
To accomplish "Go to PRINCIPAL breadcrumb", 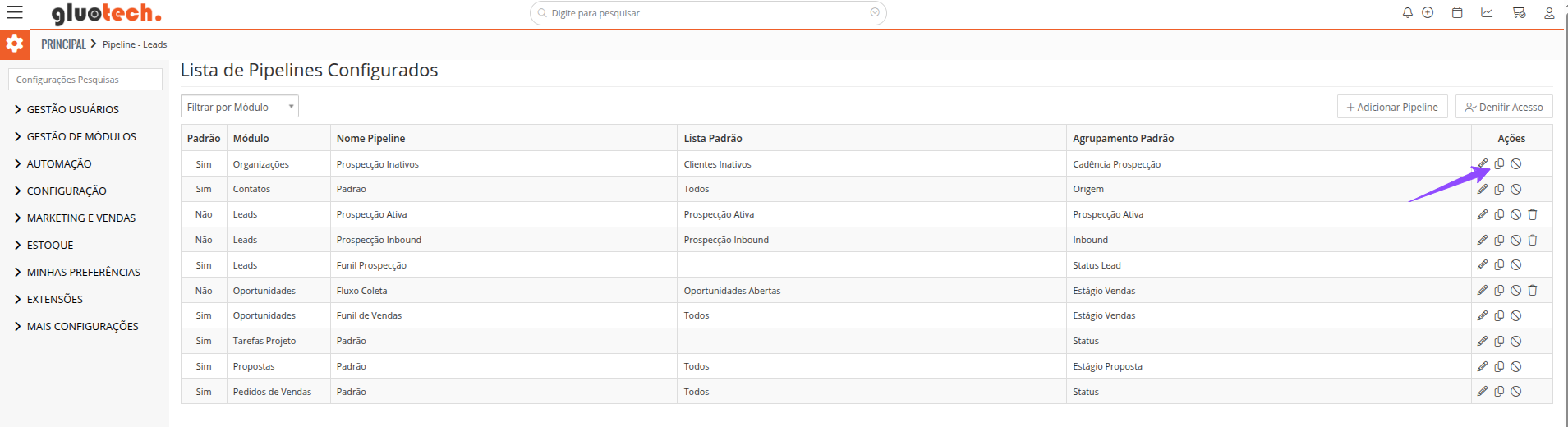I will pyautogui.click(x=63, y=44).
